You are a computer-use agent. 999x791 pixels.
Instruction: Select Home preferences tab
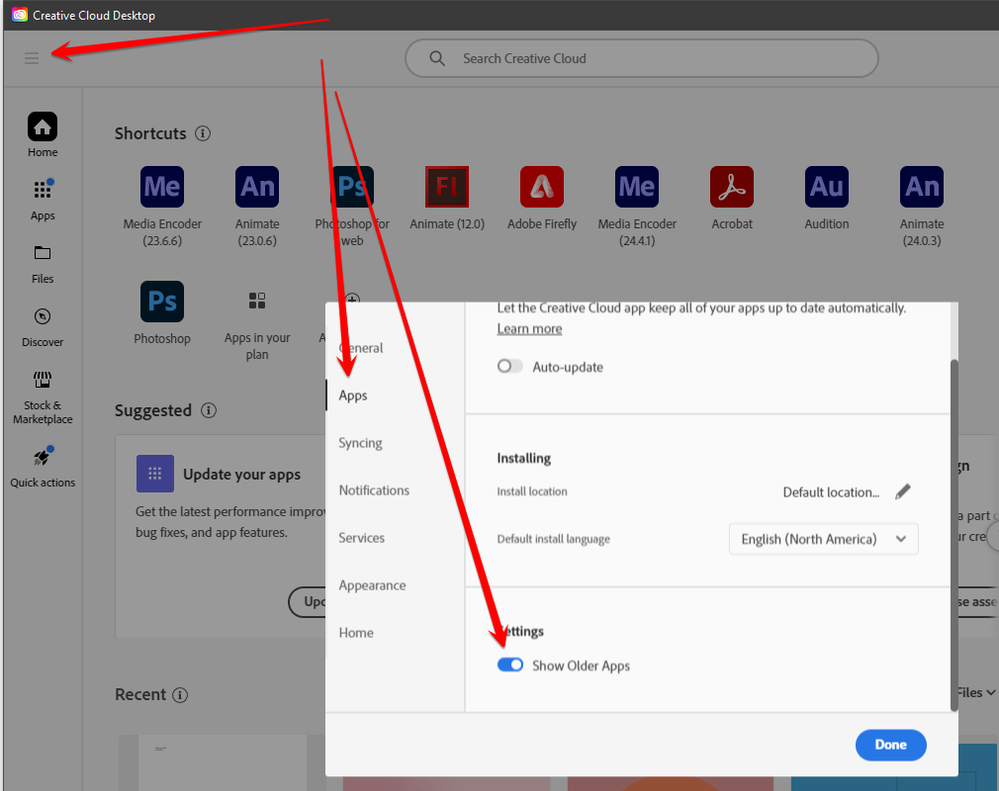tap(356, 632)
